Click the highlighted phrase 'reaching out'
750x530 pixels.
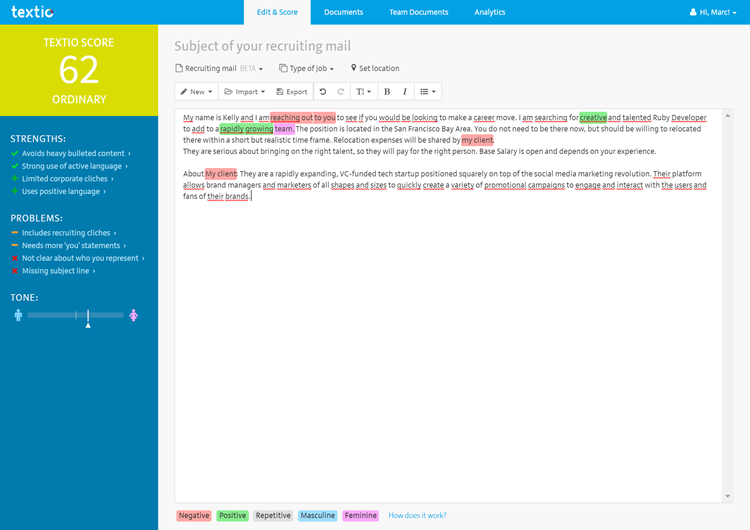pos(291,118)
